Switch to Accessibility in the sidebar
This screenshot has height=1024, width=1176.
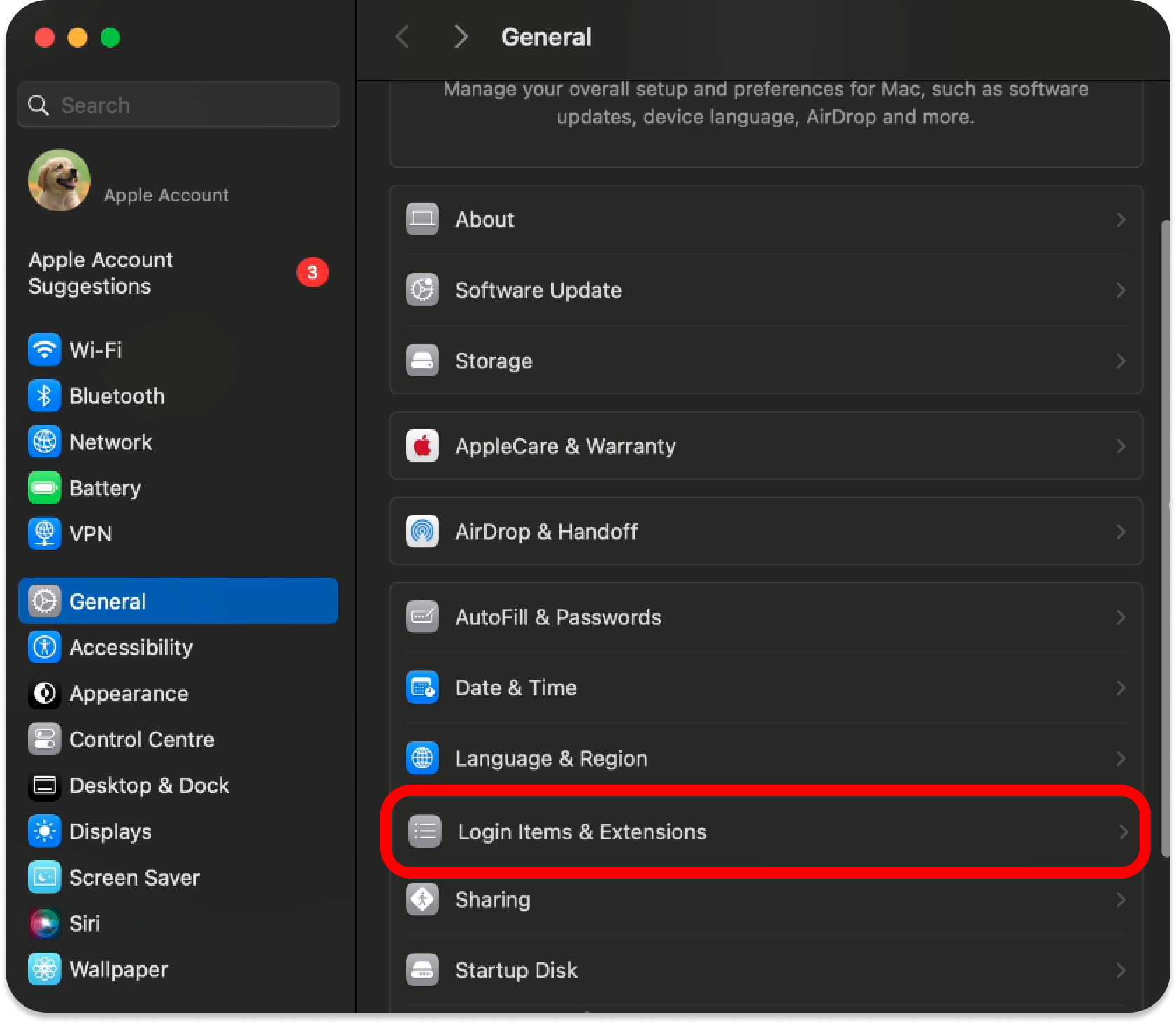coord(131,648)
